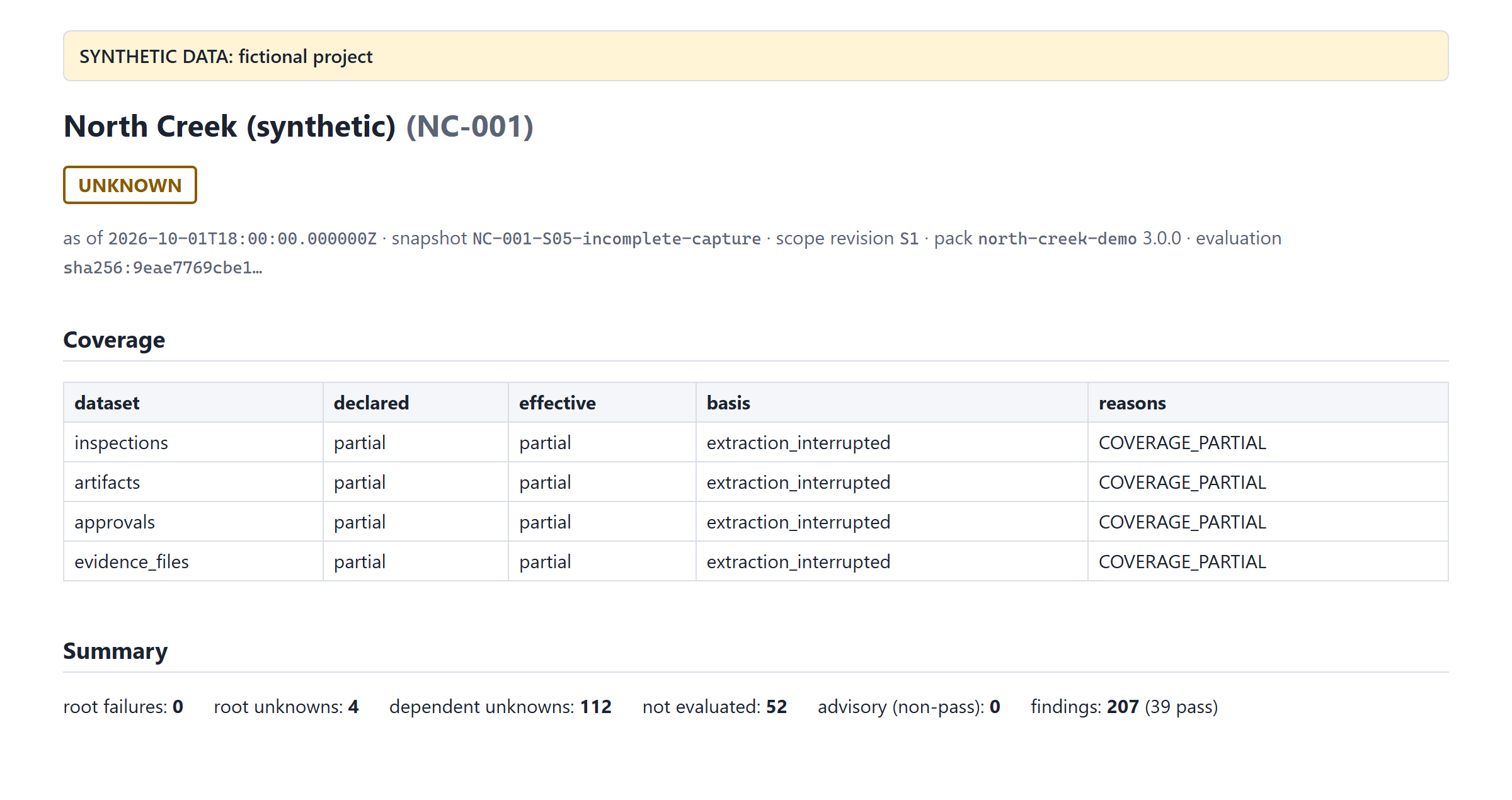The height and width of the screenshot is (800, 1512).
Task: Click the root unknowns: 4 stat
Action: (x=286, y=707)
